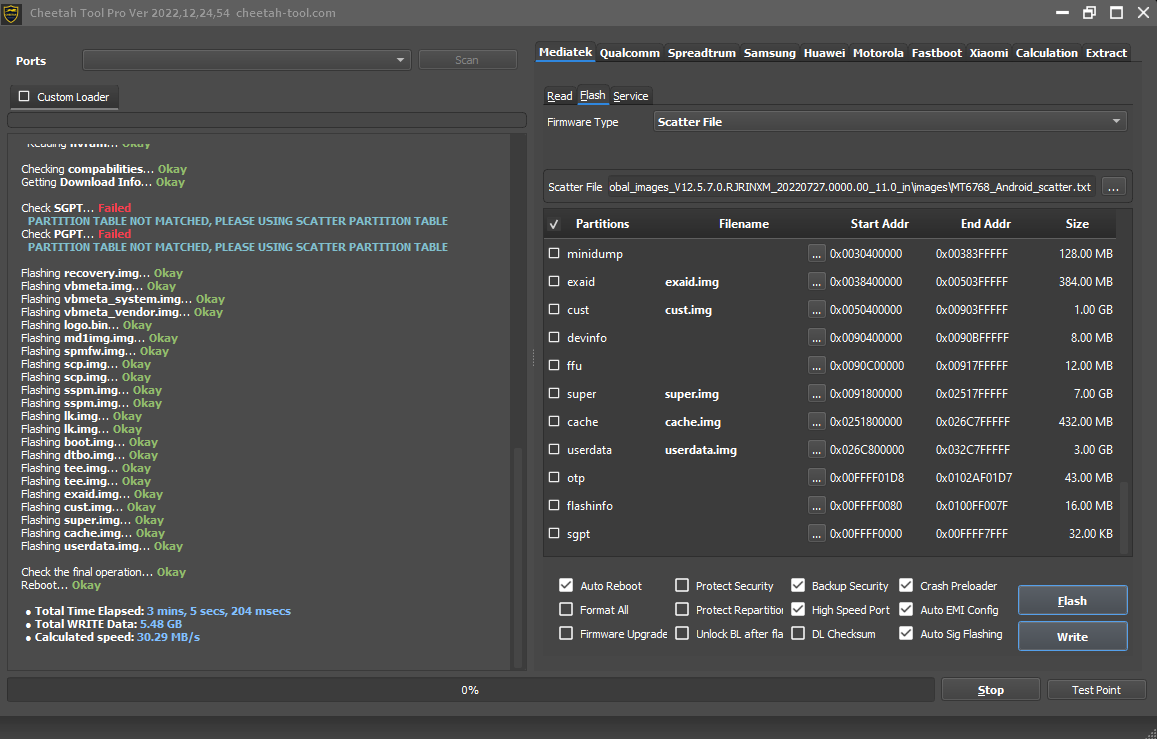This screenshot has height=739, width=1157.
Task: Switch to the Fastboot tab
Action: pos(936,53)
